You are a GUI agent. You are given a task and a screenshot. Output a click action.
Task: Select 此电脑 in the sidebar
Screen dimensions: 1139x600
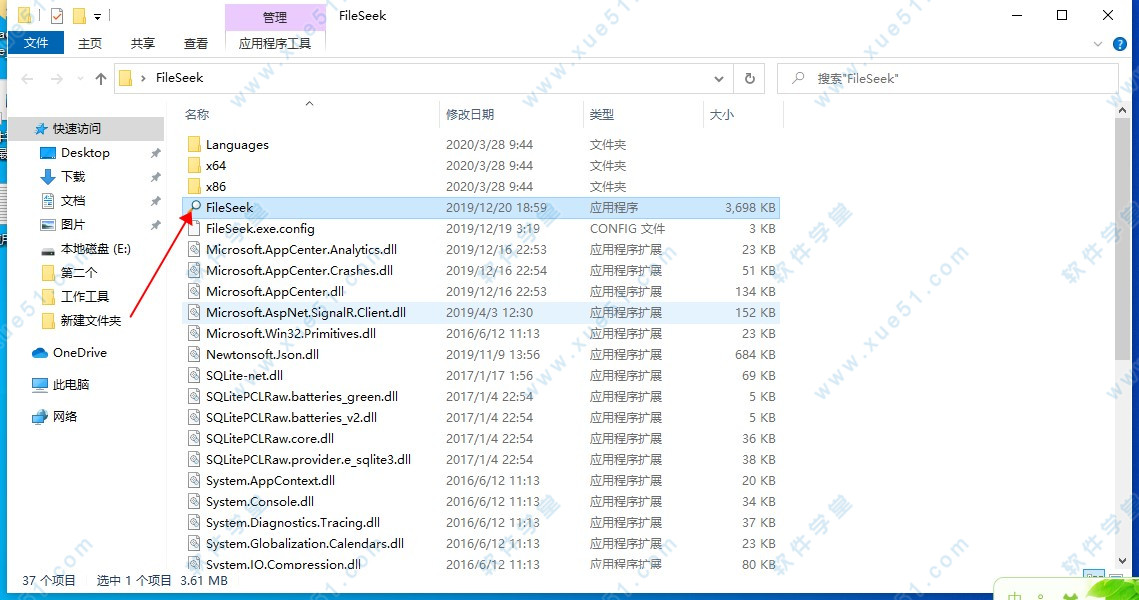coord(70,385)
